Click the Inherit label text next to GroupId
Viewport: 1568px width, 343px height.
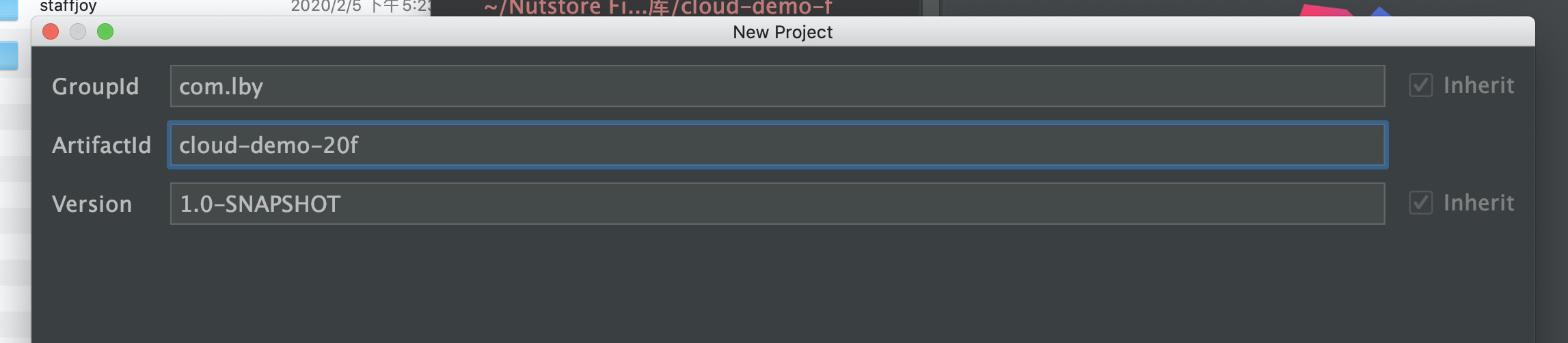pos(1478,85)
